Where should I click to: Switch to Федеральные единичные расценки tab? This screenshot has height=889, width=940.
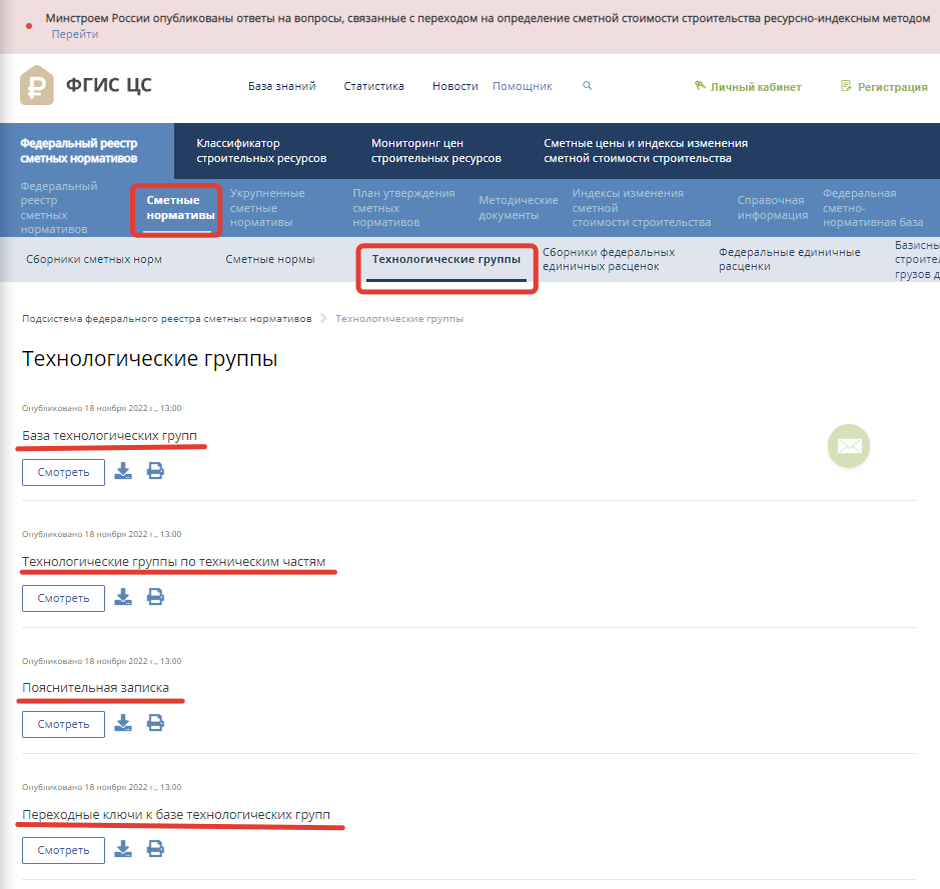click(789, 260)
